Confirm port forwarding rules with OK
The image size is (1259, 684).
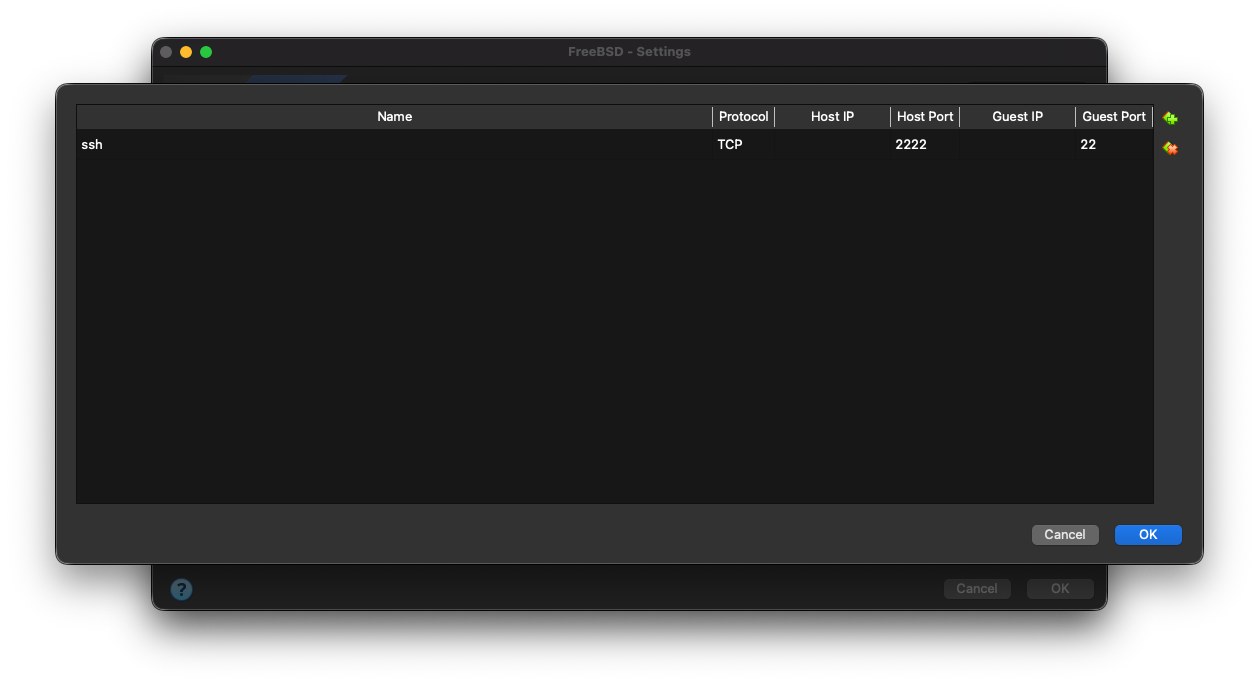(1148, 535)
